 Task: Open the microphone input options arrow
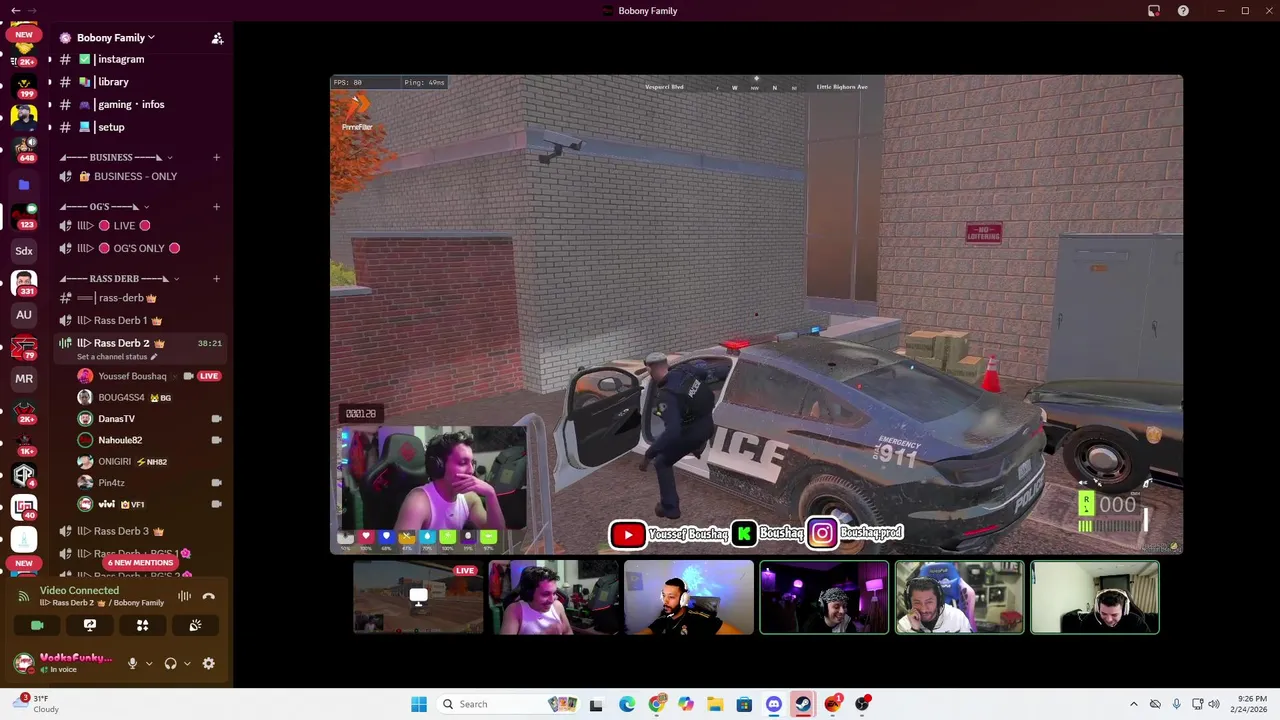(x=149, y=663)
